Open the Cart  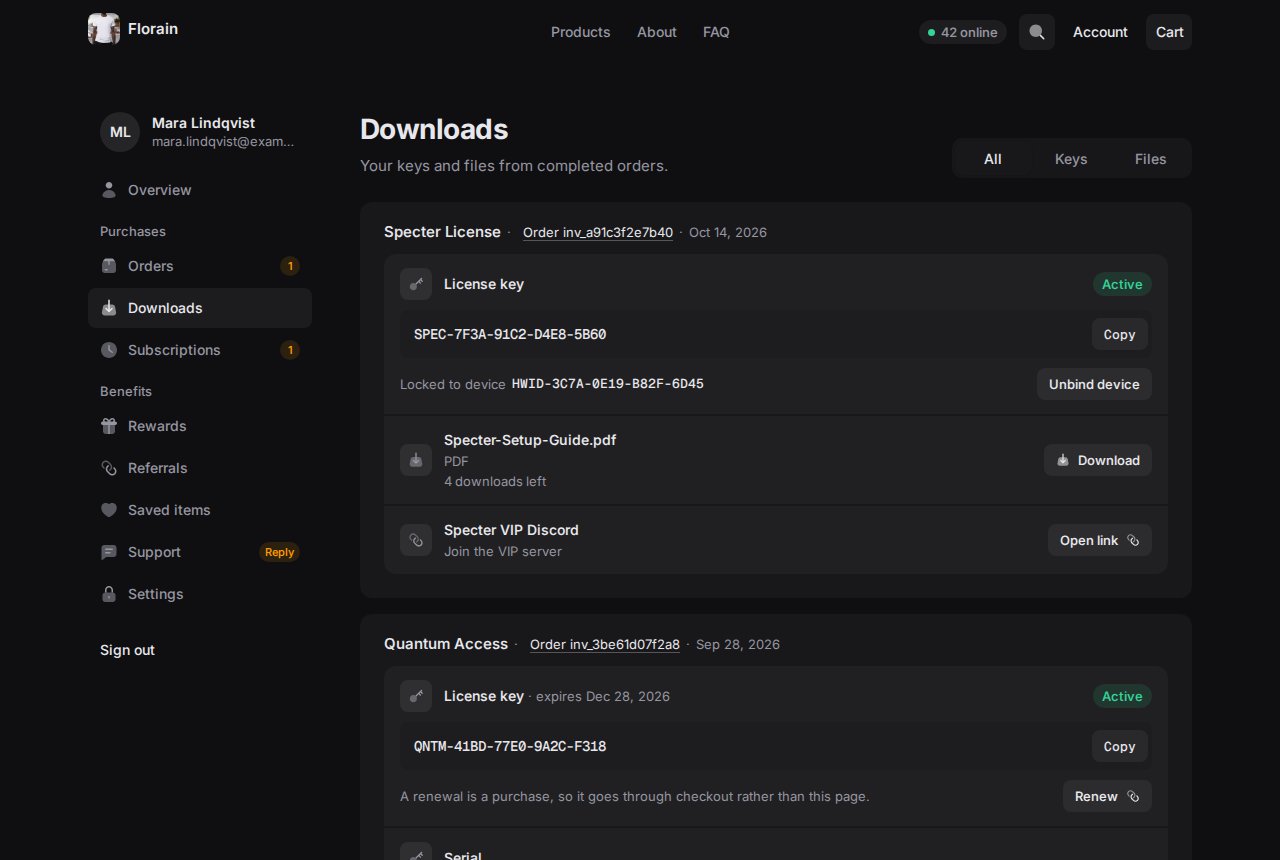click(x=1169, y=32)
